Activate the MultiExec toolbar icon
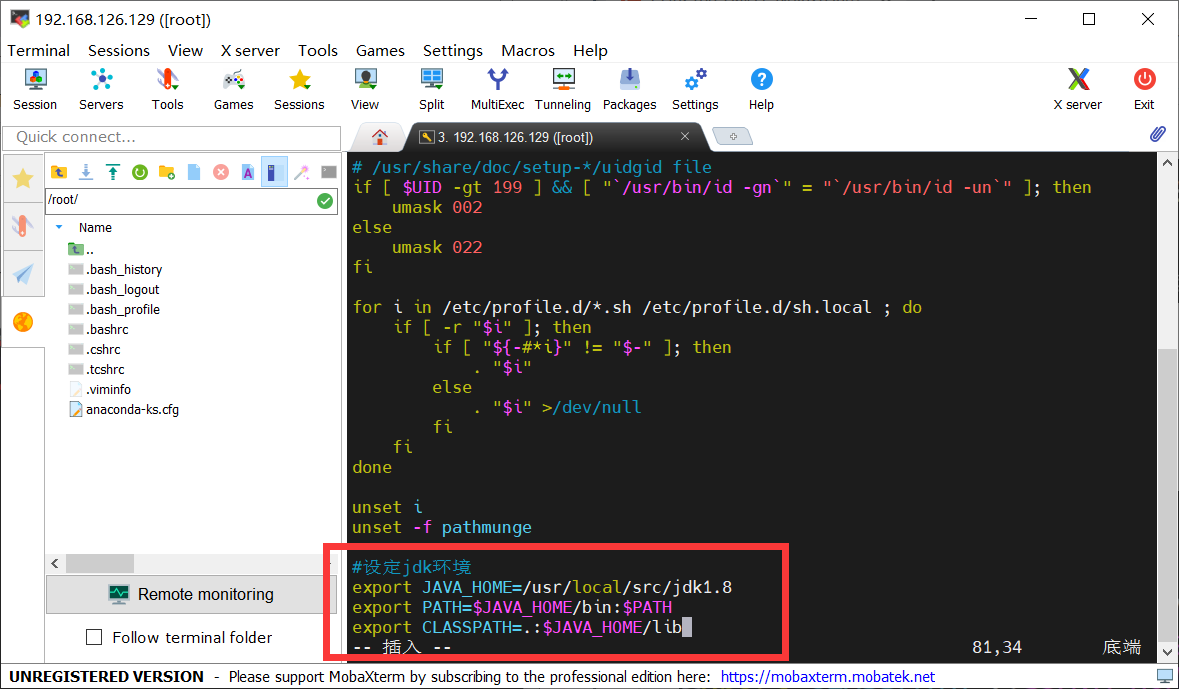This screenshot has height=689, width=1179. (x=497, y=89)
